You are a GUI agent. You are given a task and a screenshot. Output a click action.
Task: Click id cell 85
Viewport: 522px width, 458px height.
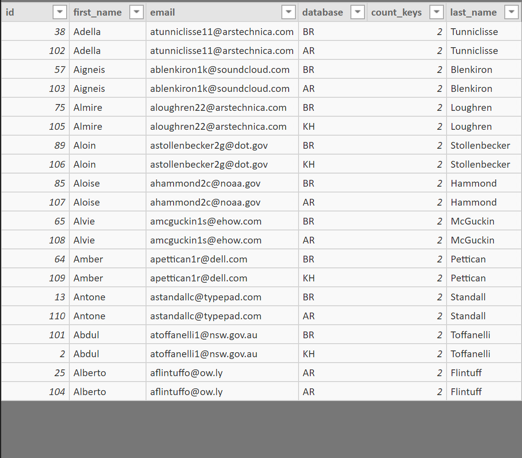(x=35, y=183)
